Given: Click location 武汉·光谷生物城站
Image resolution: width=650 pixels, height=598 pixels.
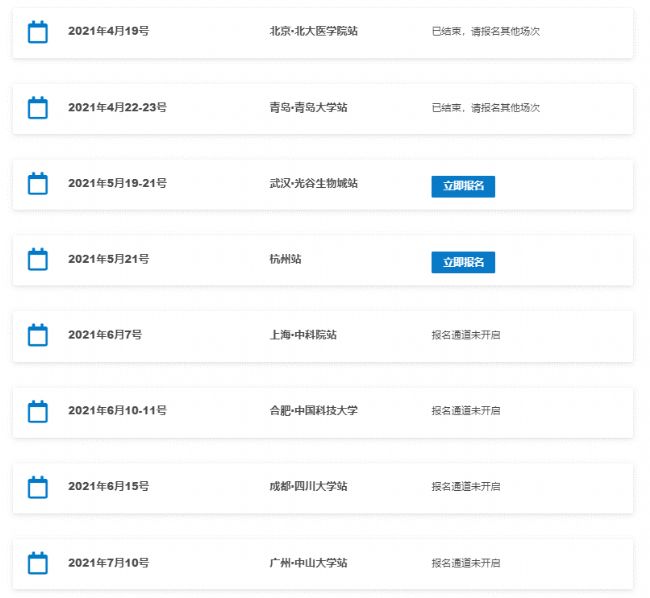Looking at the screenshot, I should (x=314, y=183).
